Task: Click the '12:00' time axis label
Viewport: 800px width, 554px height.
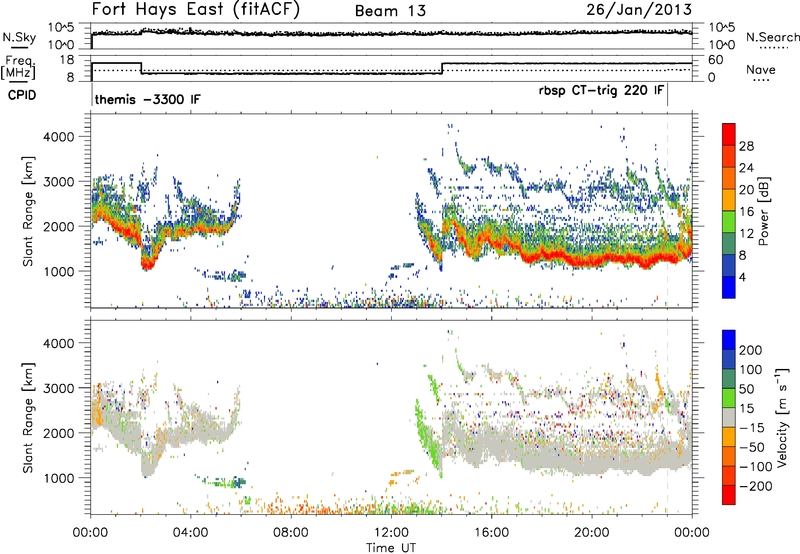Action: (391, 533)
